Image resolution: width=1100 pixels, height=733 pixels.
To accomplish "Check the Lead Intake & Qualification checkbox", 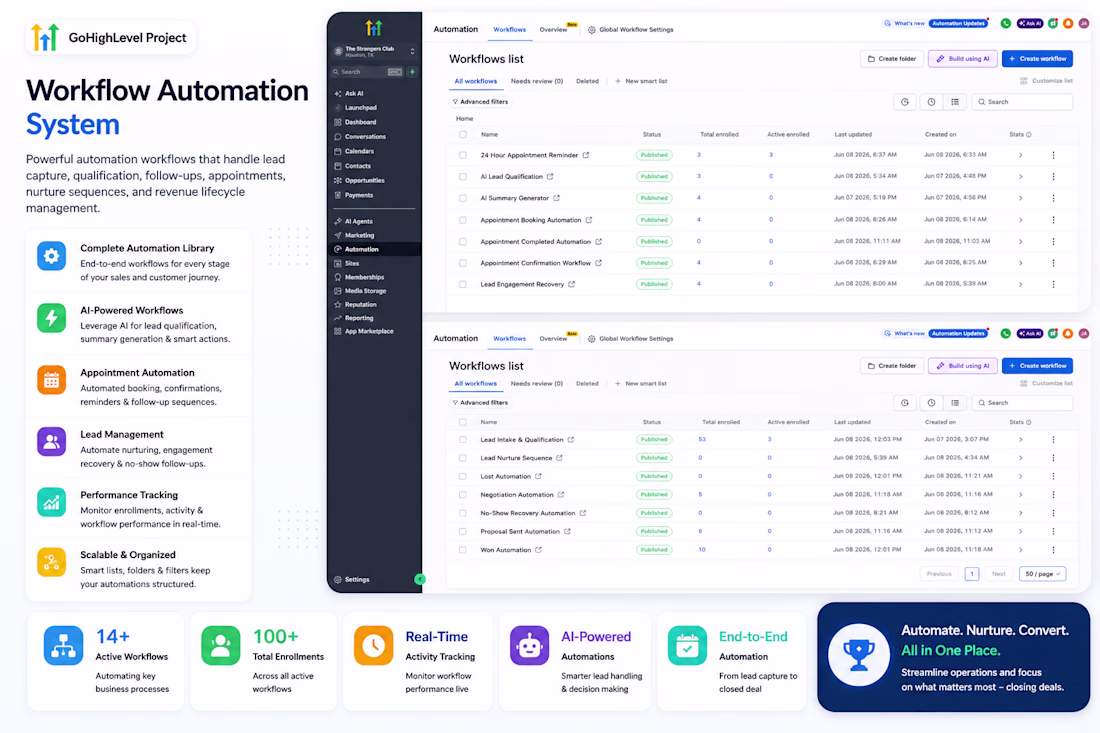I will [462, 441].
